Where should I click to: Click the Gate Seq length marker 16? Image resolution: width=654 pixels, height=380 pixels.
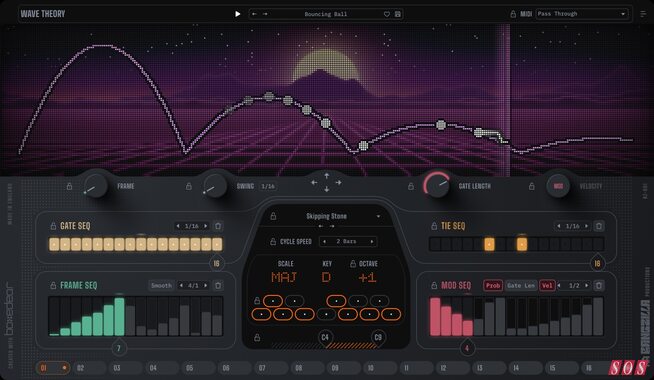[x=216, y=263]
